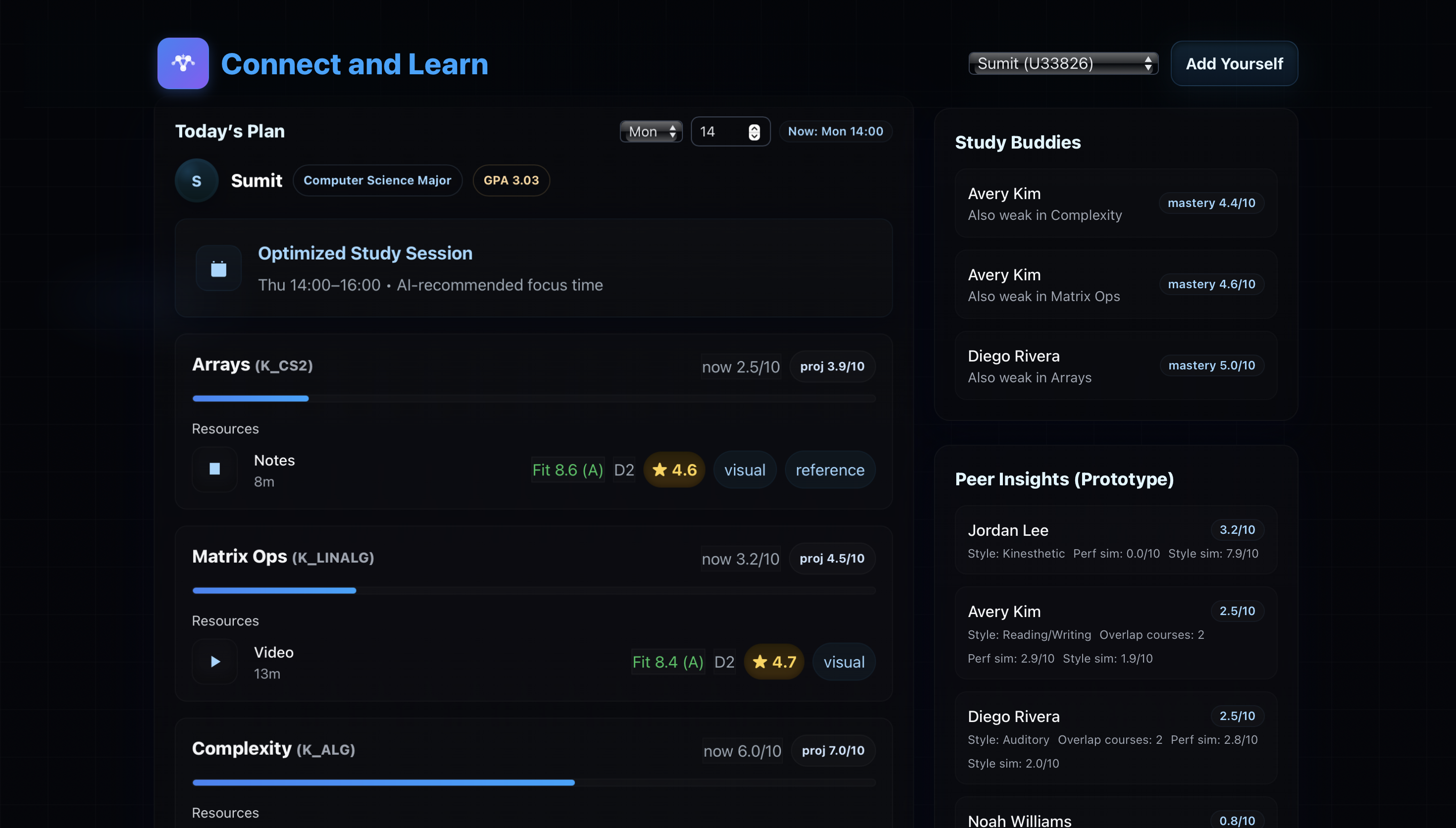Viewport: 1456px width, 828px height.
Task: Open the Sumit (U33826) user dropdown
Action: point(1063,63)
